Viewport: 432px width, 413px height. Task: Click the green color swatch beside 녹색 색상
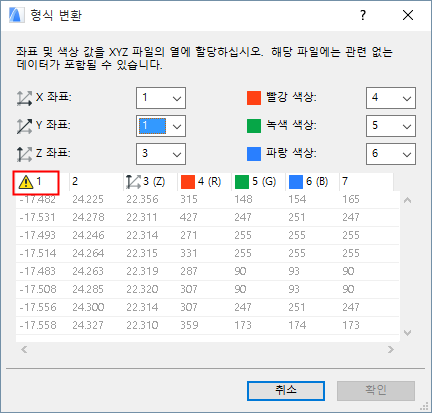[254, 126]
